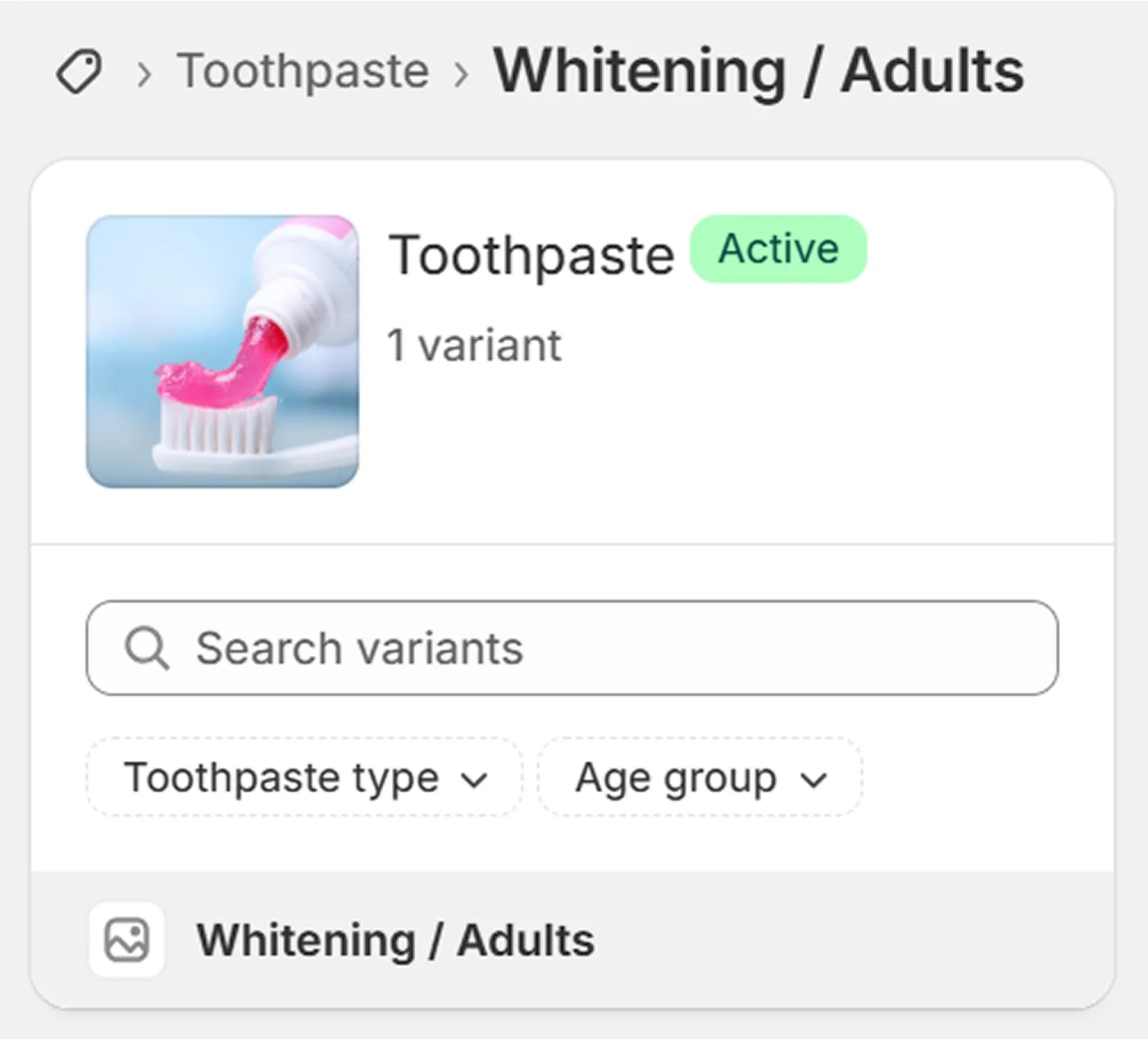
Task: Click the Age group filter label text
Action: tap(676, 777)
